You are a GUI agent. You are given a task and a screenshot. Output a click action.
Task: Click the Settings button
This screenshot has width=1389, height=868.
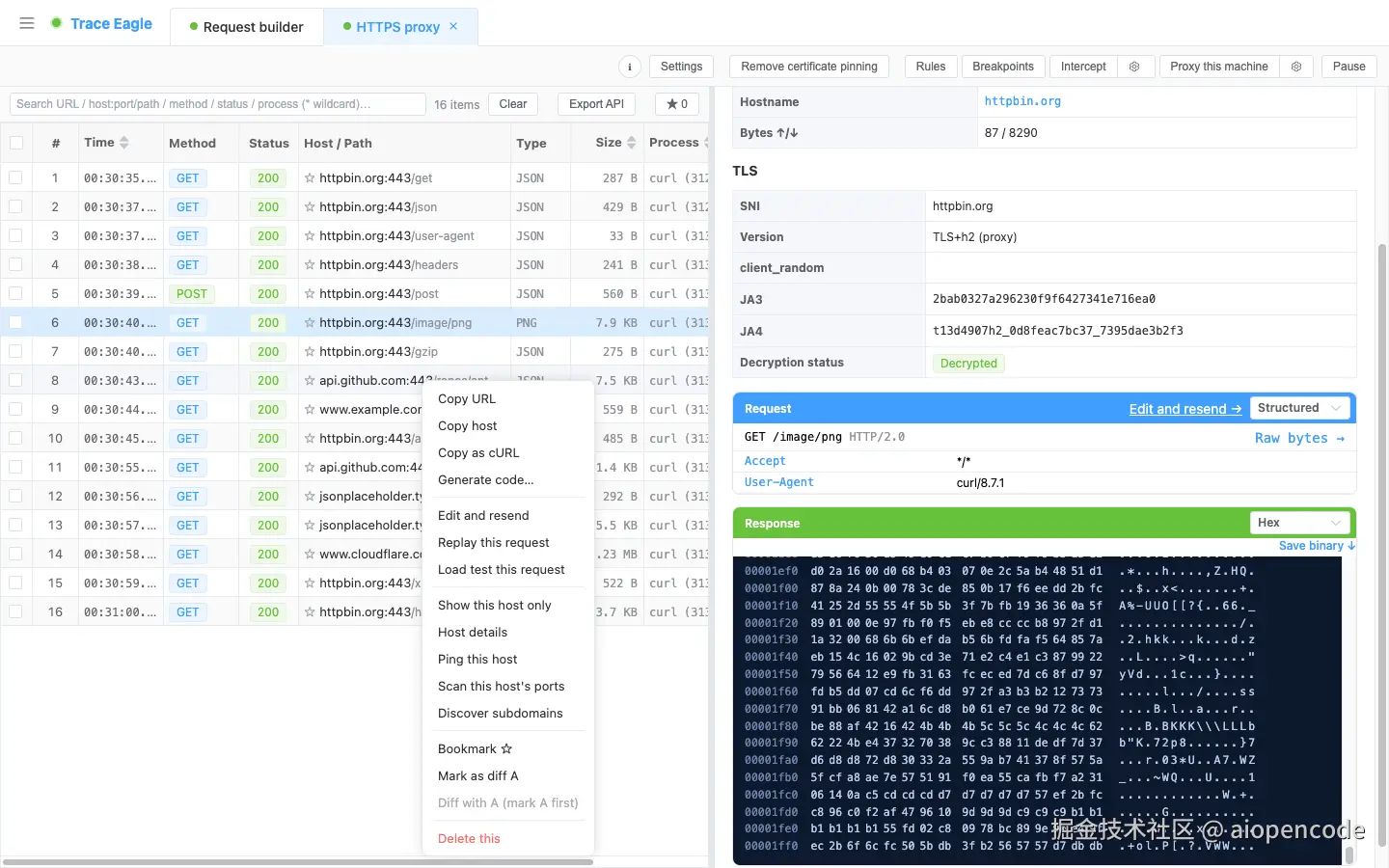[682, 67]
